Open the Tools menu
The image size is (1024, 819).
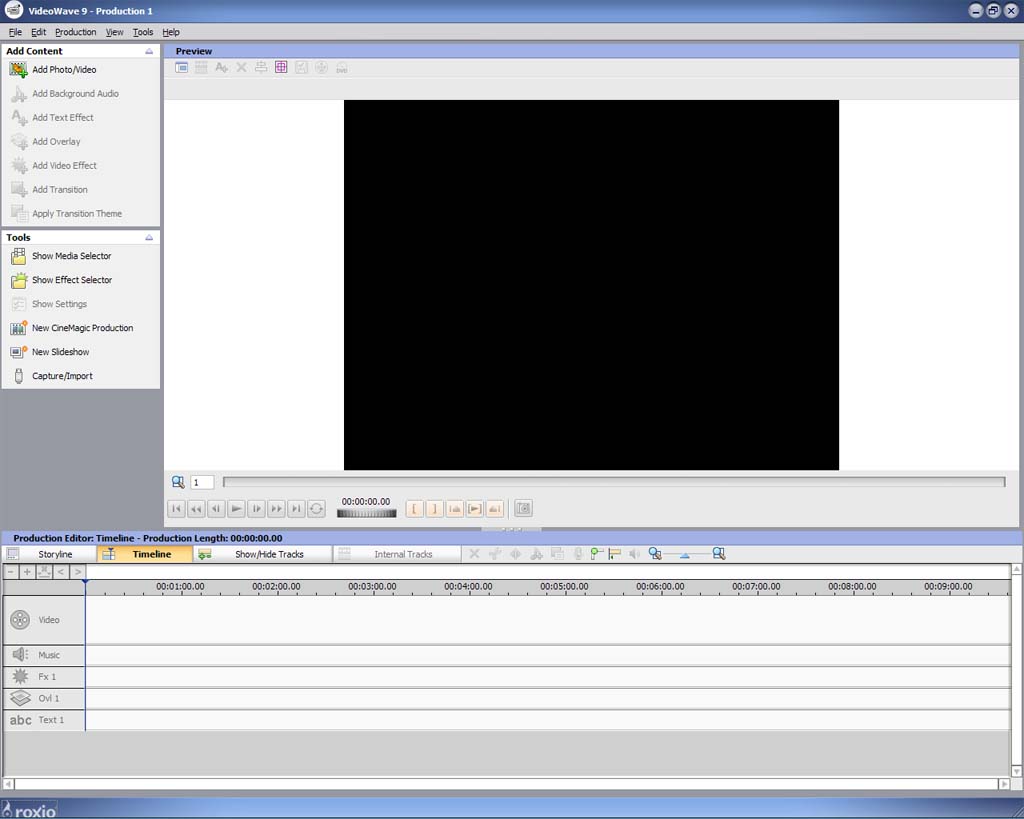tap(142, 32)
